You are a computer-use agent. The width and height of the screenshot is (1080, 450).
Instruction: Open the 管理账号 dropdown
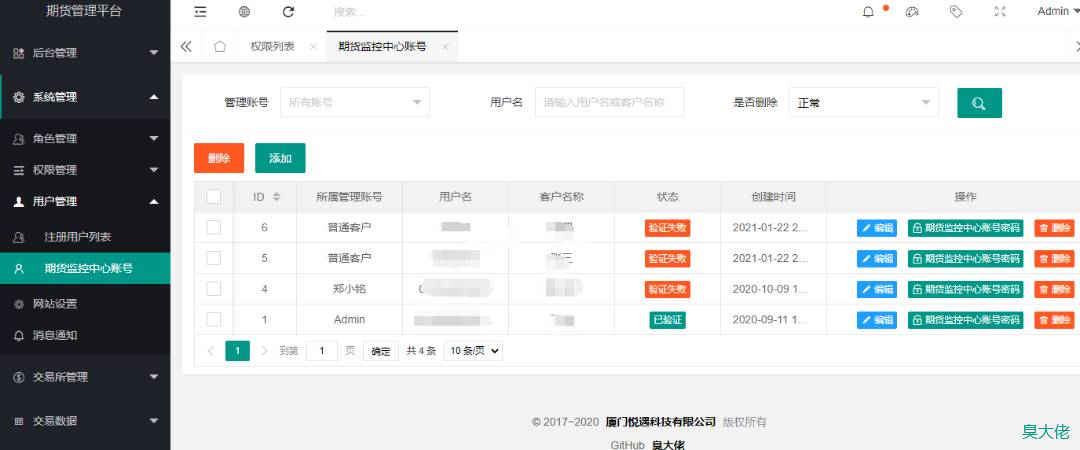(x=355, y=102)
